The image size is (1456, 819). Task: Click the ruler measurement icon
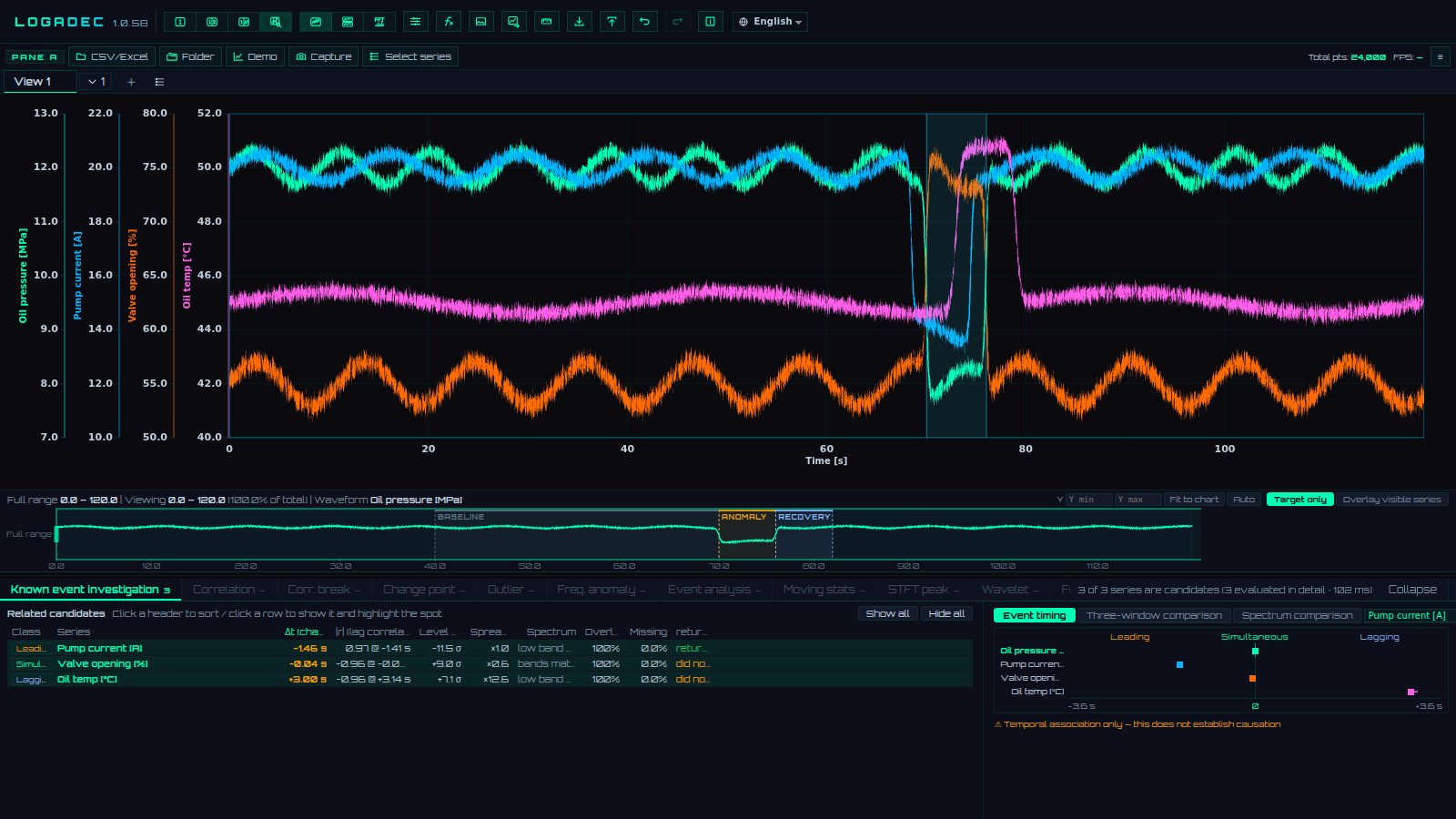click(x=547, y=22)
